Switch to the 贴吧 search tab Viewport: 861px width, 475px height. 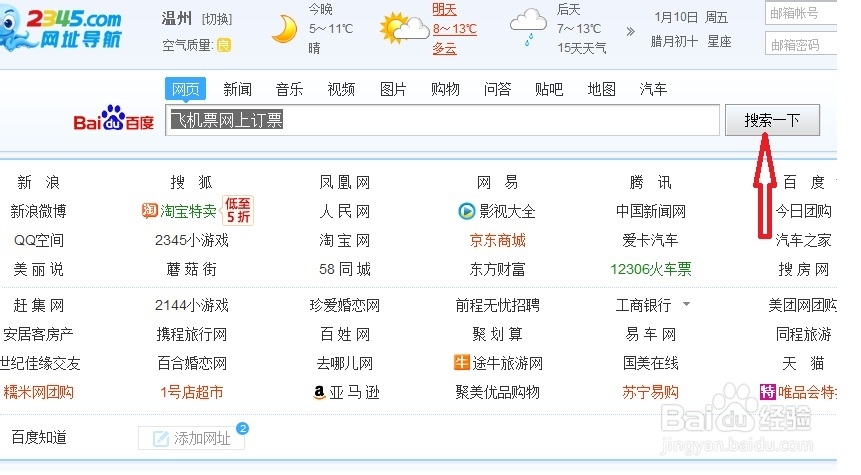549,89
